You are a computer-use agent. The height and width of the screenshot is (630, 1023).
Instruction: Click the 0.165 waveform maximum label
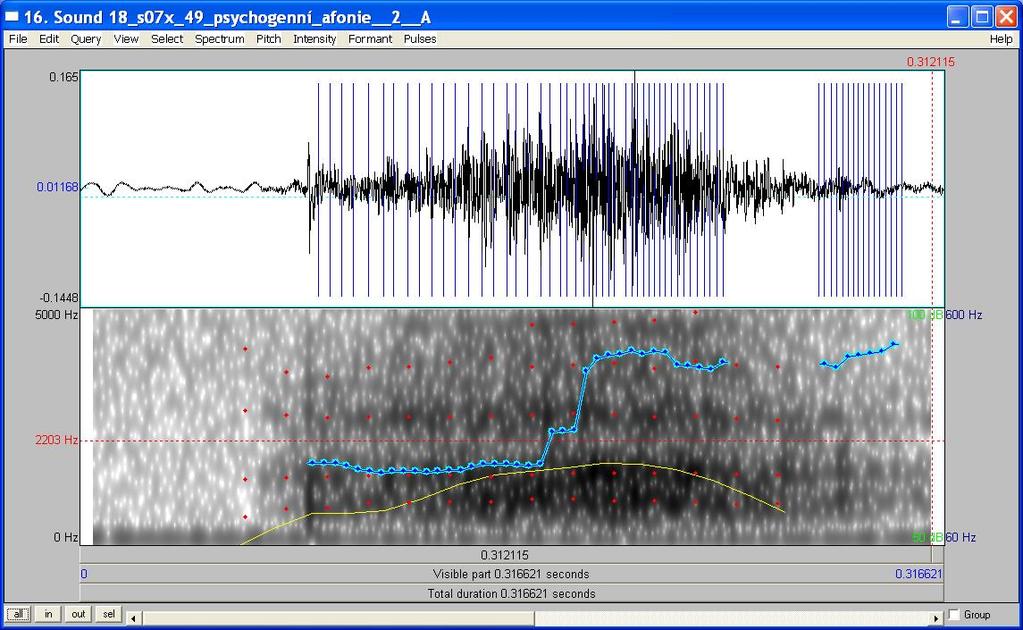64,77
